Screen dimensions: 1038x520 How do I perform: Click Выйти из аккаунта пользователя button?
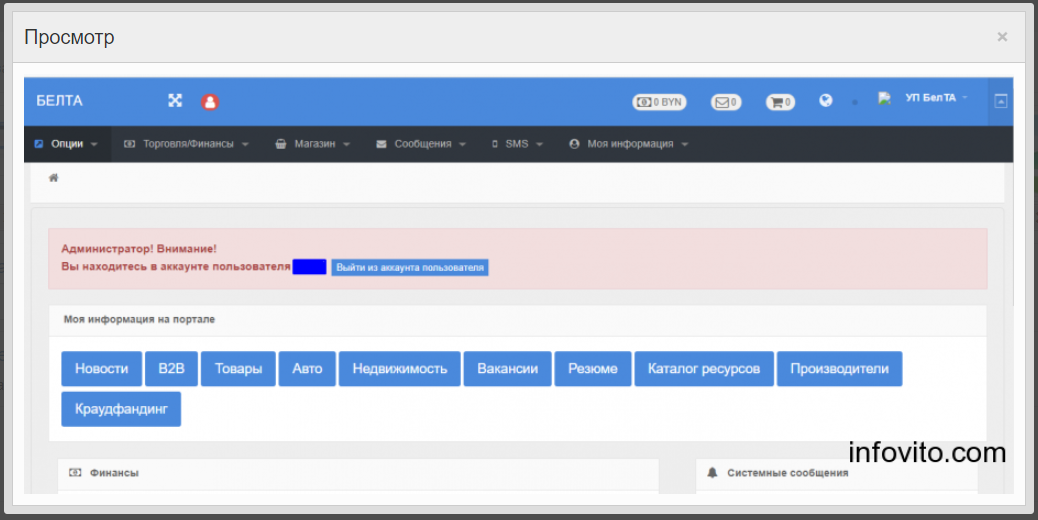[410, 267]
